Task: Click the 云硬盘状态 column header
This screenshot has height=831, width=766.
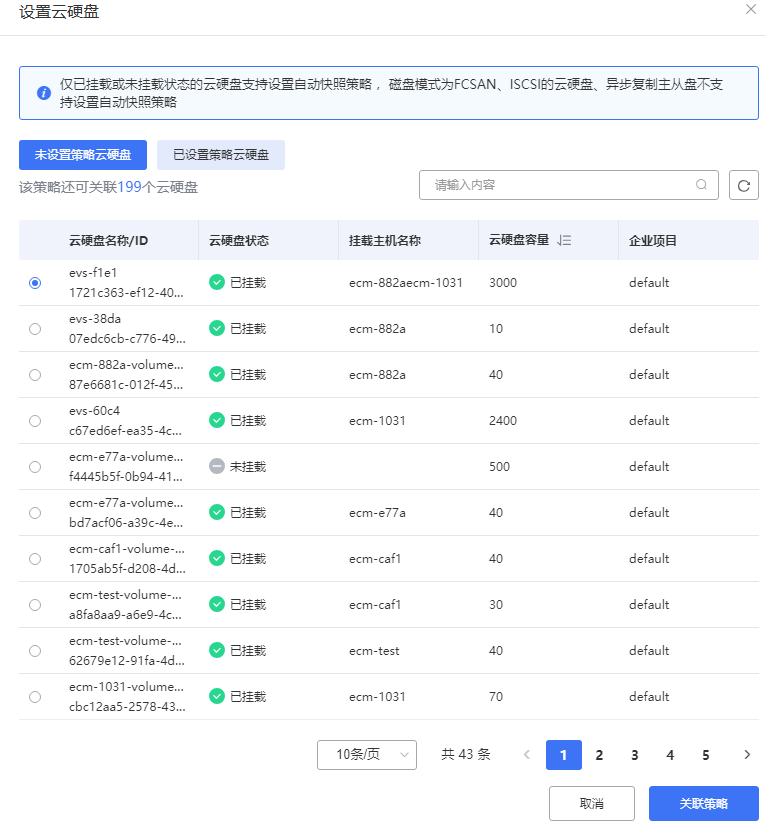Action: 239,241
